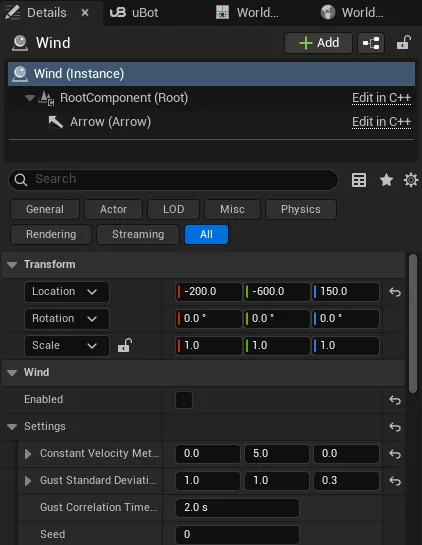The width and height of the screenshot is (422, 545).
Task: Click Rotation X field 0.0°
Action: click(209, 319)
